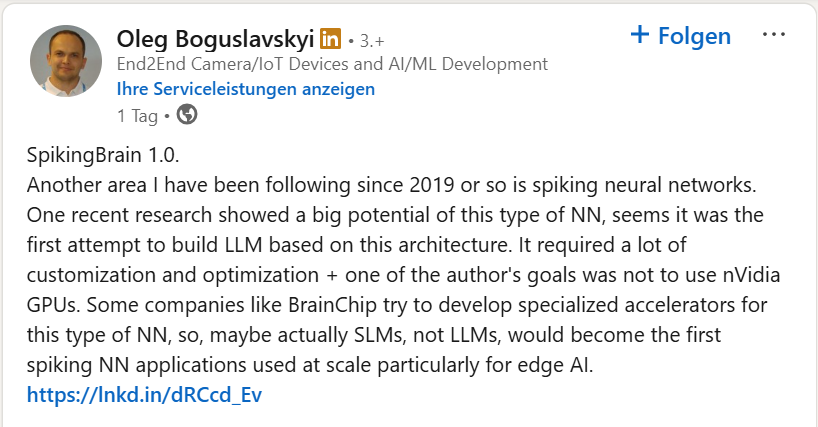Click the "1 Tag" post timestamp
The image size is (818, 427).
click(137, 116)
